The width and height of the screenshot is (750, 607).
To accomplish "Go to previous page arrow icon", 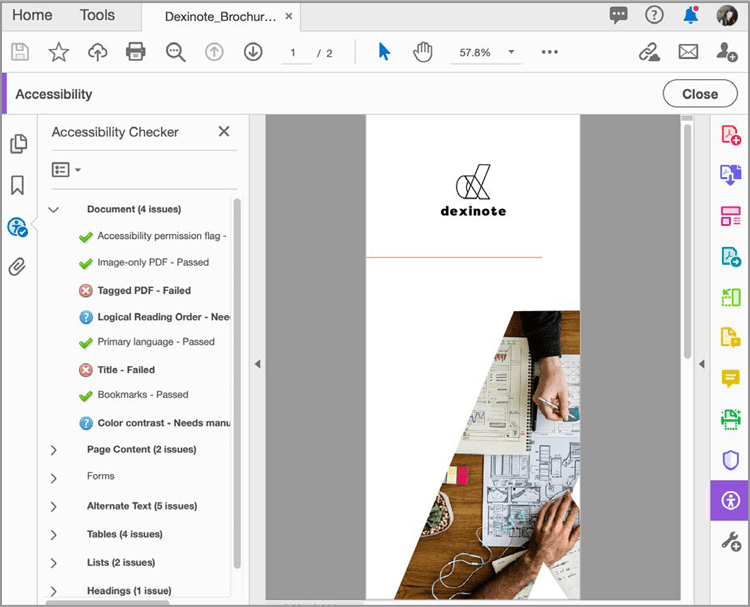I will click(214, 52).
